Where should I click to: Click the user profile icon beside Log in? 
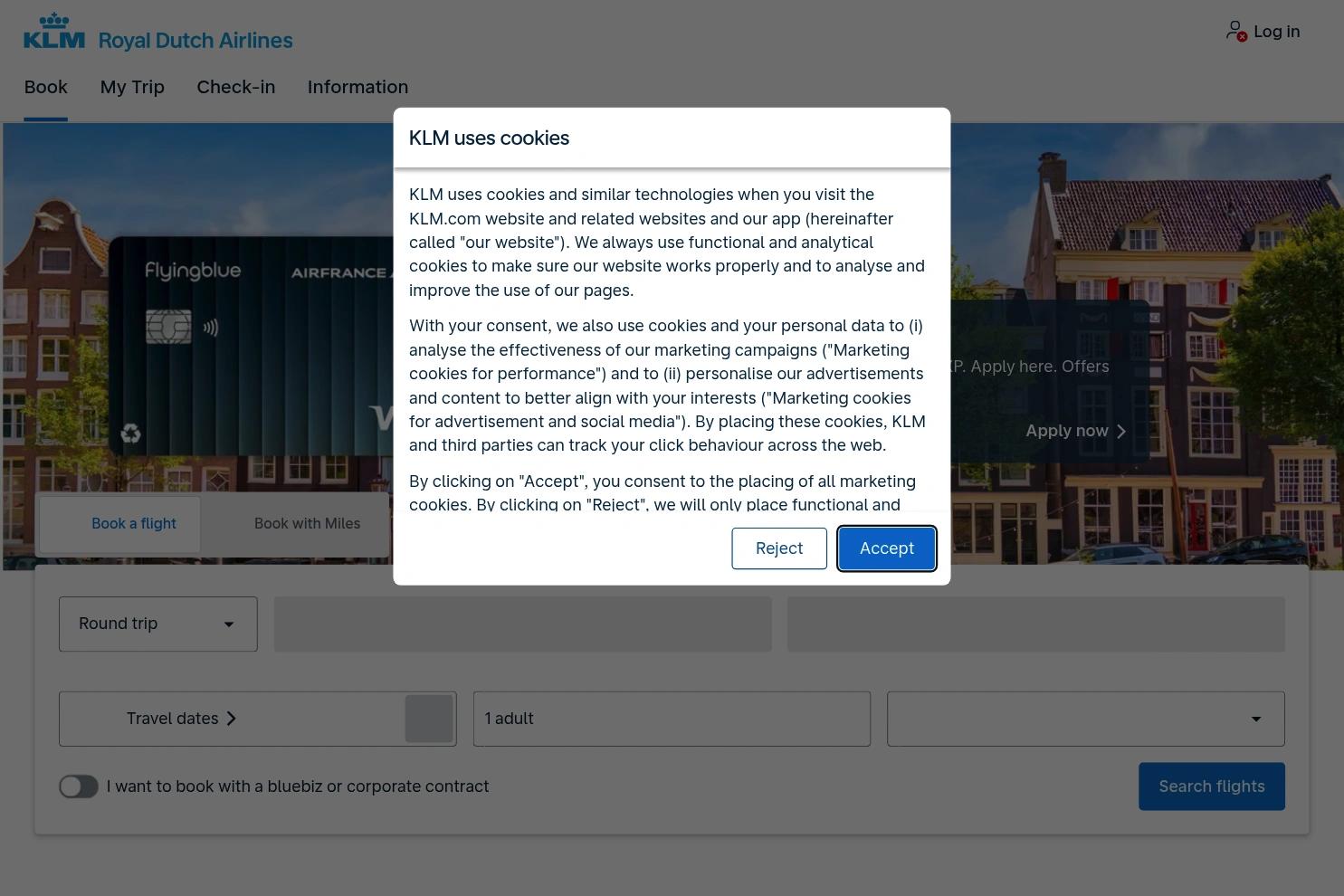1236,31
